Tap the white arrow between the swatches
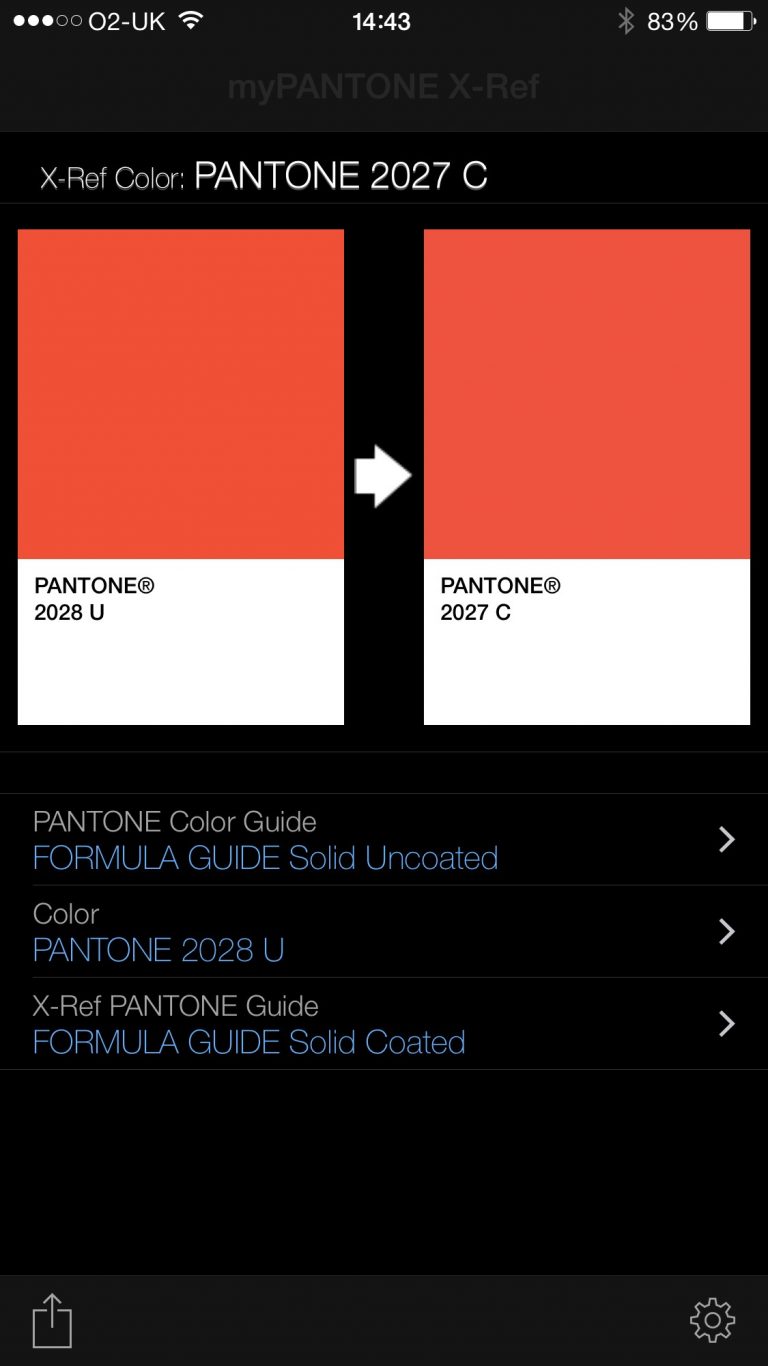The width and height of the screenshot is (768, 1366). point(383,476)
